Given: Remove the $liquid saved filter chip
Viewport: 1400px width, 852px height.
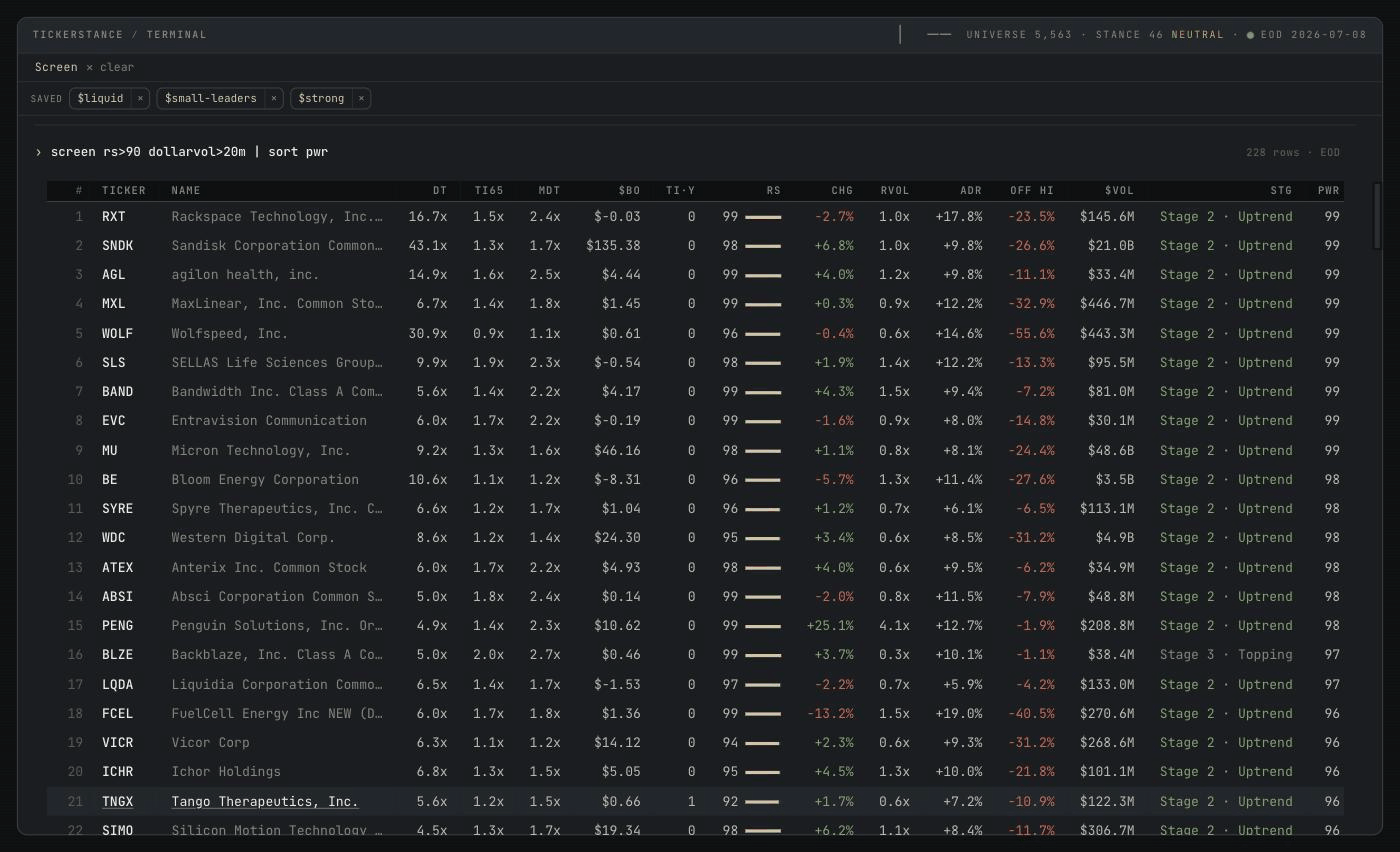Looking at the screenshot, I should 140,98.
